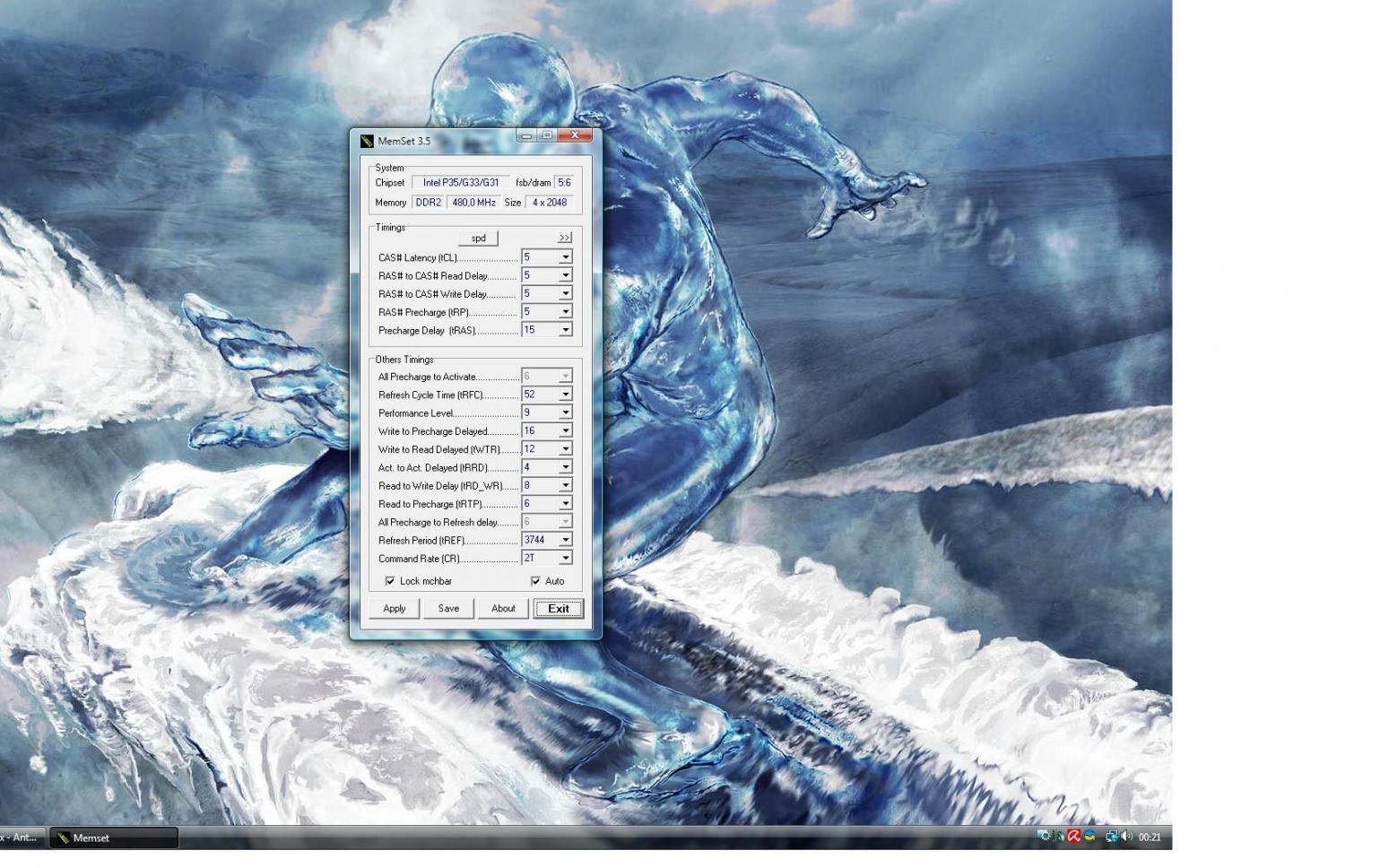Click the Save button
Image resolution: width=1389 pixels, height=868 pixels.
[448, 608]
